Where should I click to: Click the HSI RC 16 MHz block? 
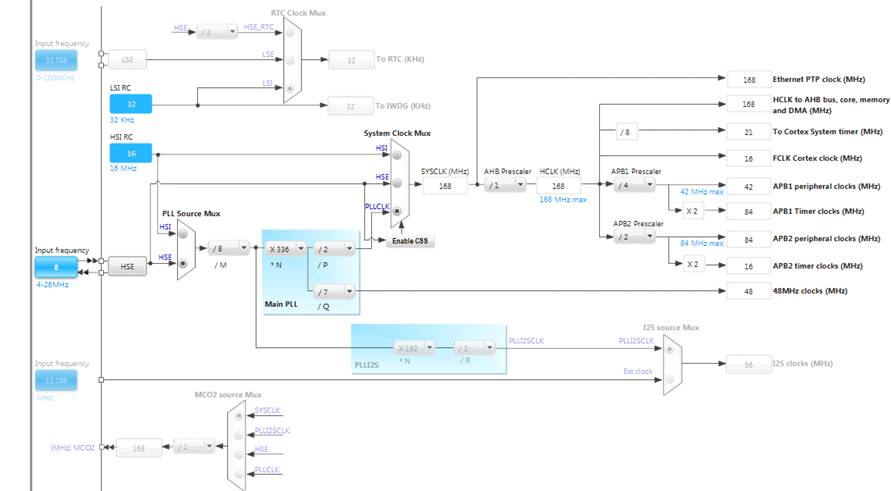pos(130,152)
